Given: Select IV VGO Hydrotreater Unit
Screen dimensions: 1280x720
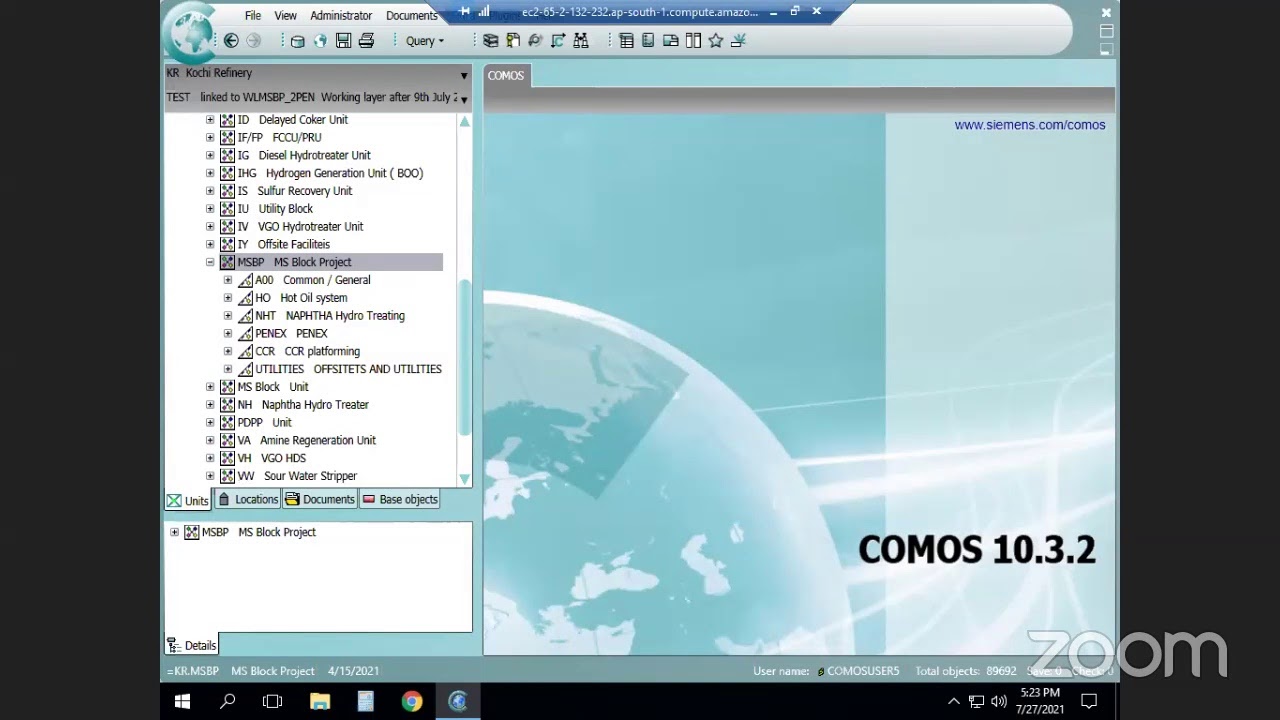Looking at the screenshot, I should pos(300,227).
